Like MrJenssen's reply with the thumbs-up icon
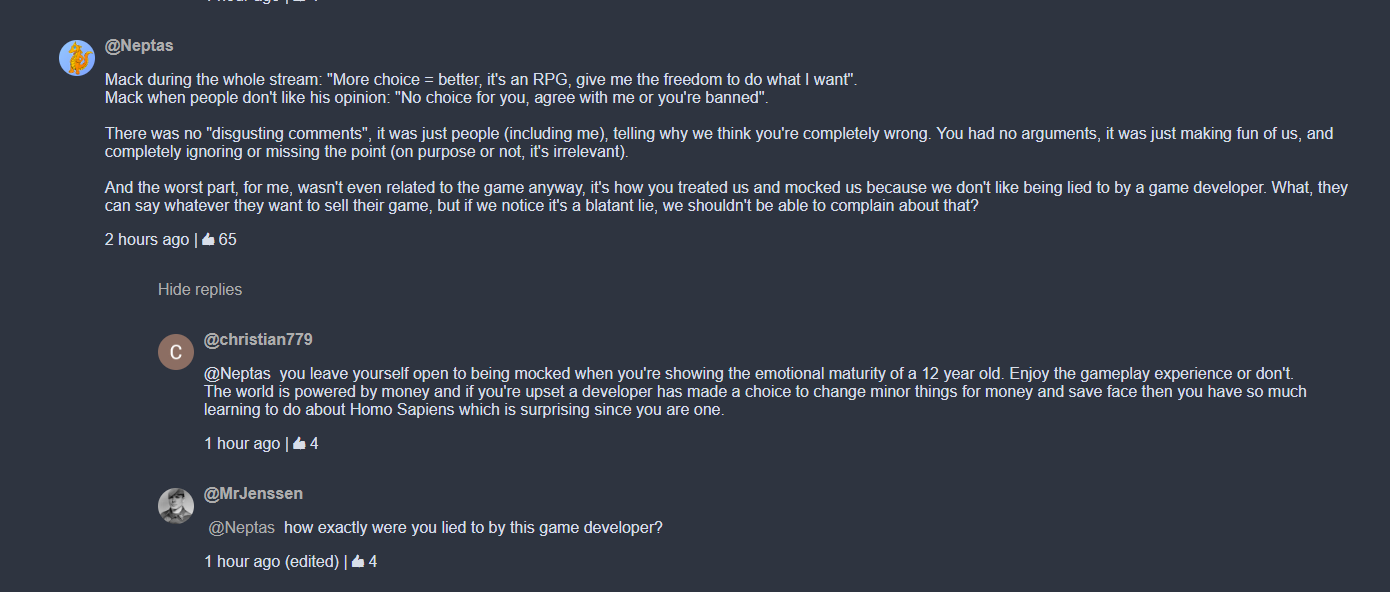1390x592 pixels. (358, 561)
